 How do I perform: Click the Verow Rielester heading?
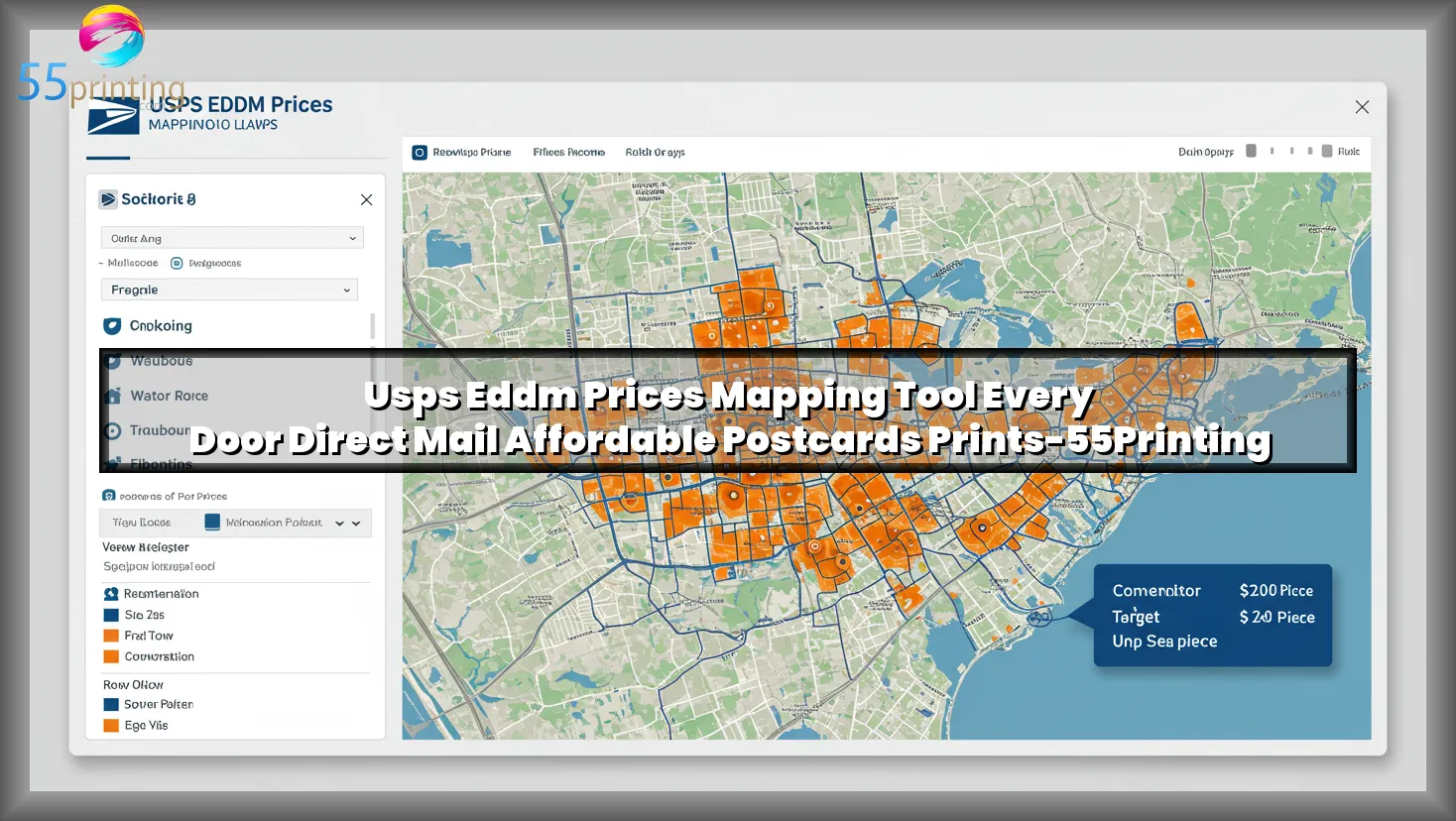click(146, 547)
